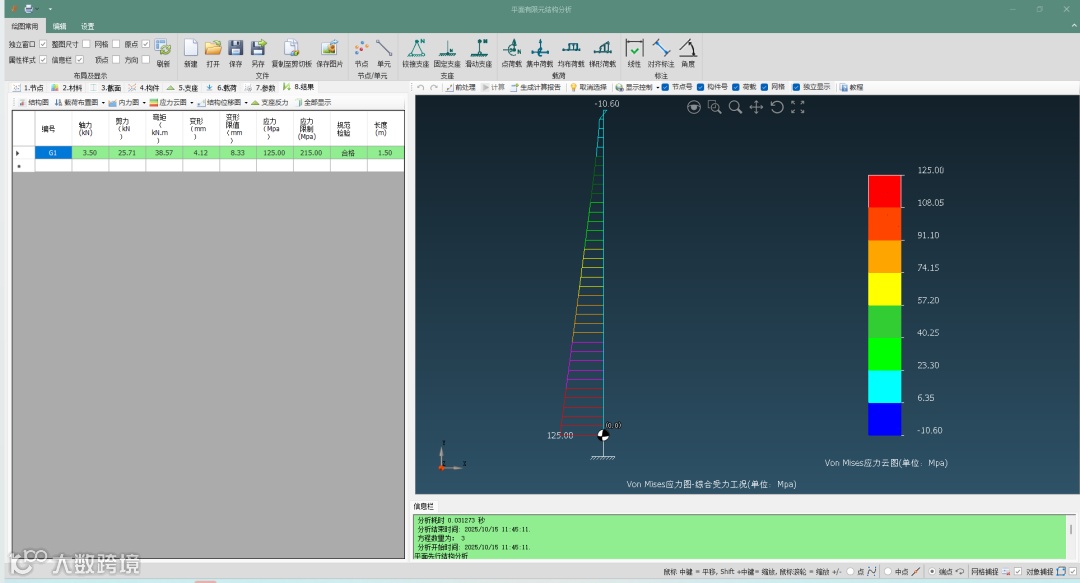Uncheck the 独立显示 checkbox
Image resolution: width=1080 pixels, height=583 pixels.
pos(796,87)
